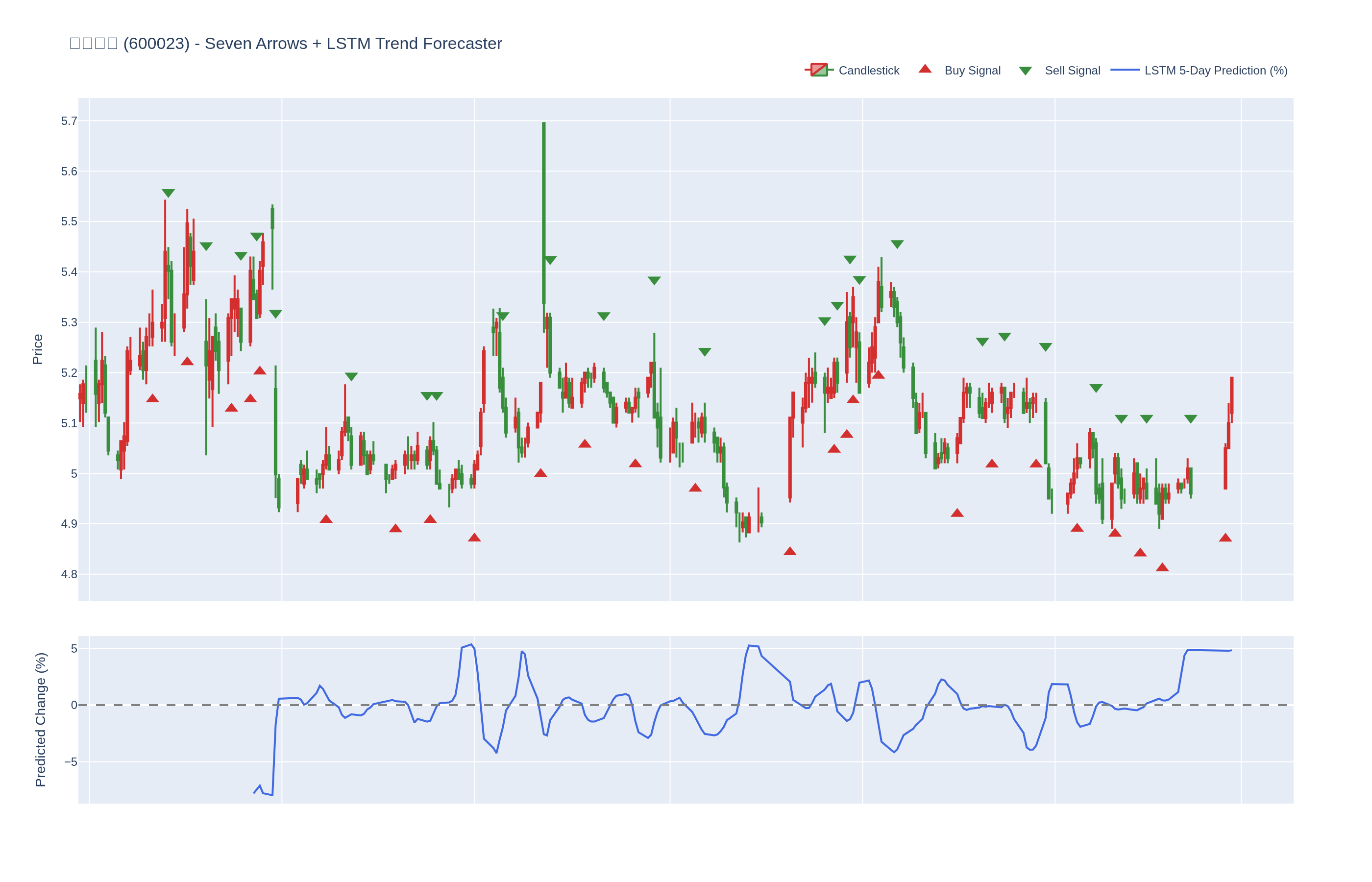
Task: Click the rightmost buy signal triangle
Action: [1225, 538]
